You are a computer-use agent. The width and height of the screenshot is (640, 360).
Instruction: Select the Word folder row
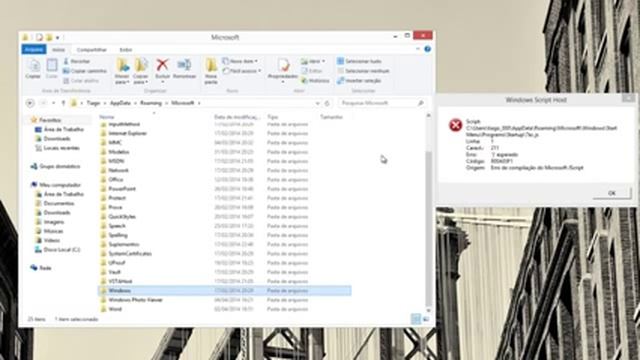(224, 309)
